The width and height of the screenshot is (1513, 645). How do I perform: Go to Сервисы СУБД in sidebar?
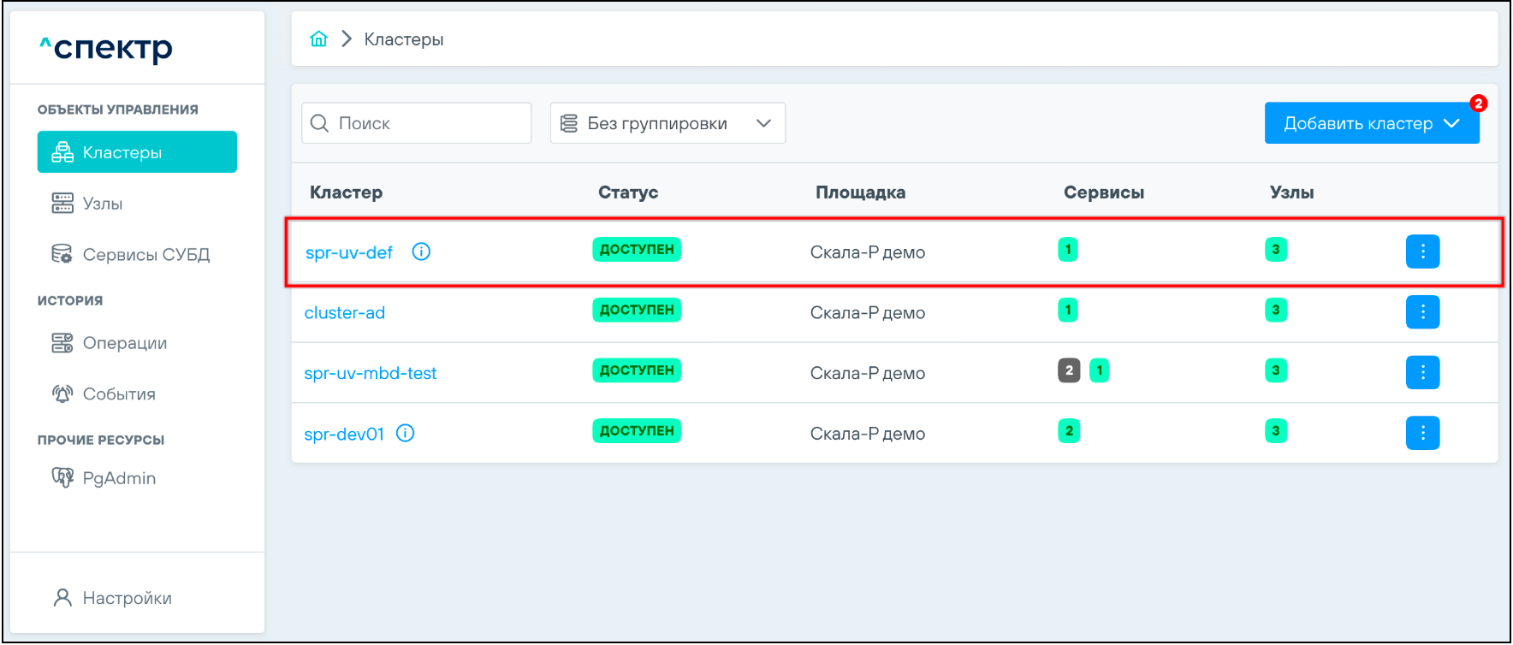[x=145, y=254]
